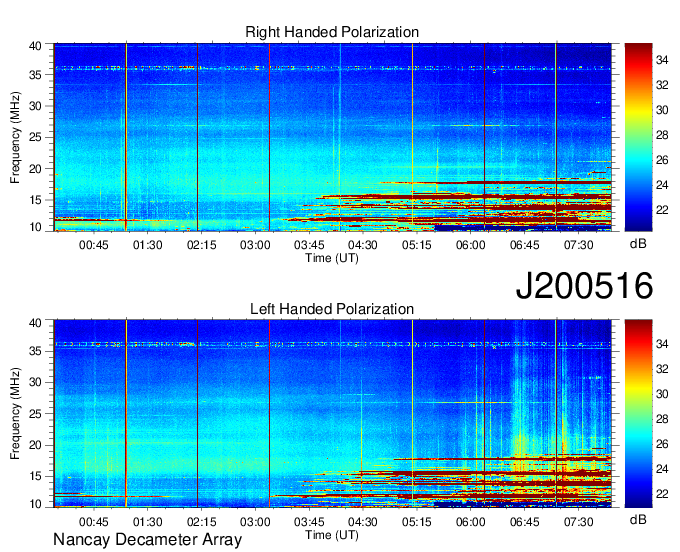
Task: Click the 35 MHz tick on right-handed plot
Action: click(36, 75)
